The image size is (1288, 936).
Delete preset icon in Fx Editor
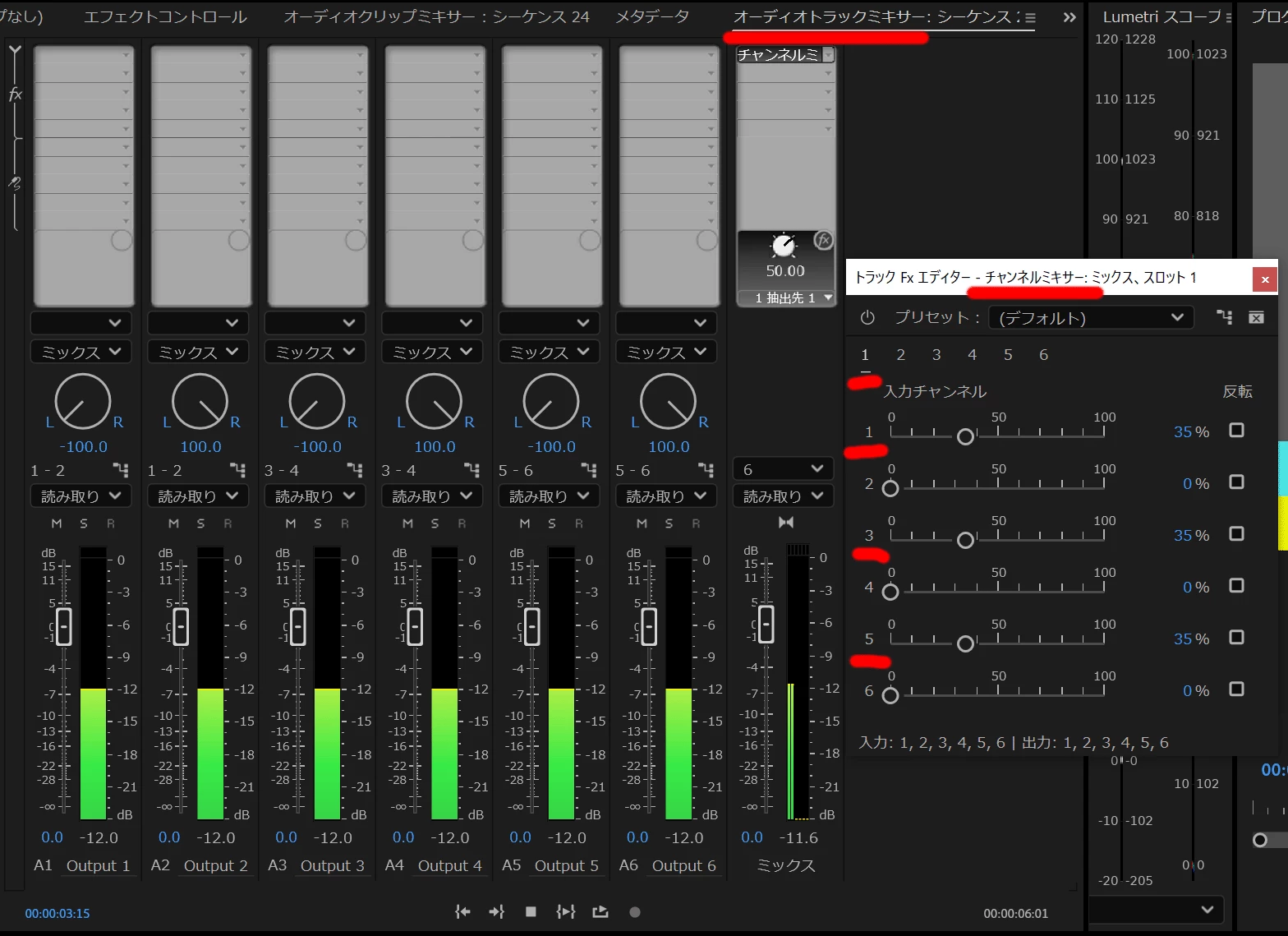tap(1256, 317)
